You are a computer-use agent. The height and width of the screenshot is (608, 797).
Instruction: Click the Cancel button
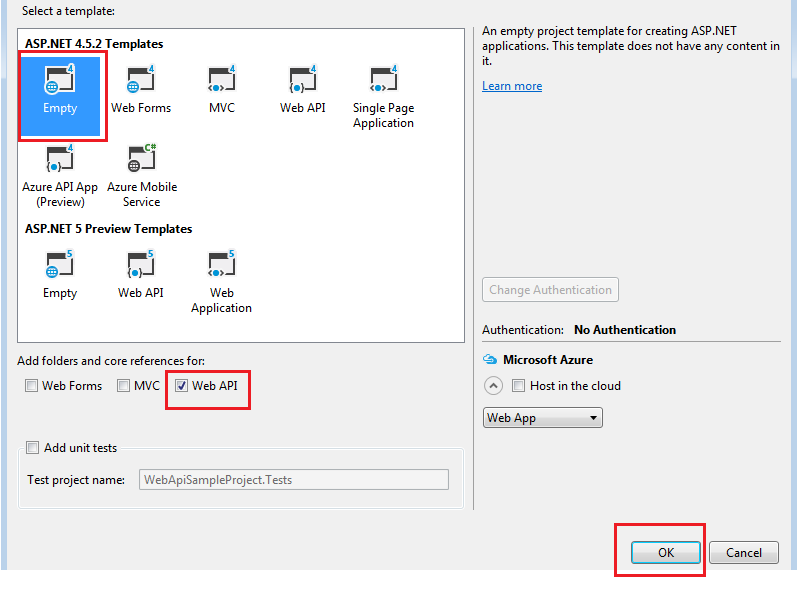click(x=744, y=553)
